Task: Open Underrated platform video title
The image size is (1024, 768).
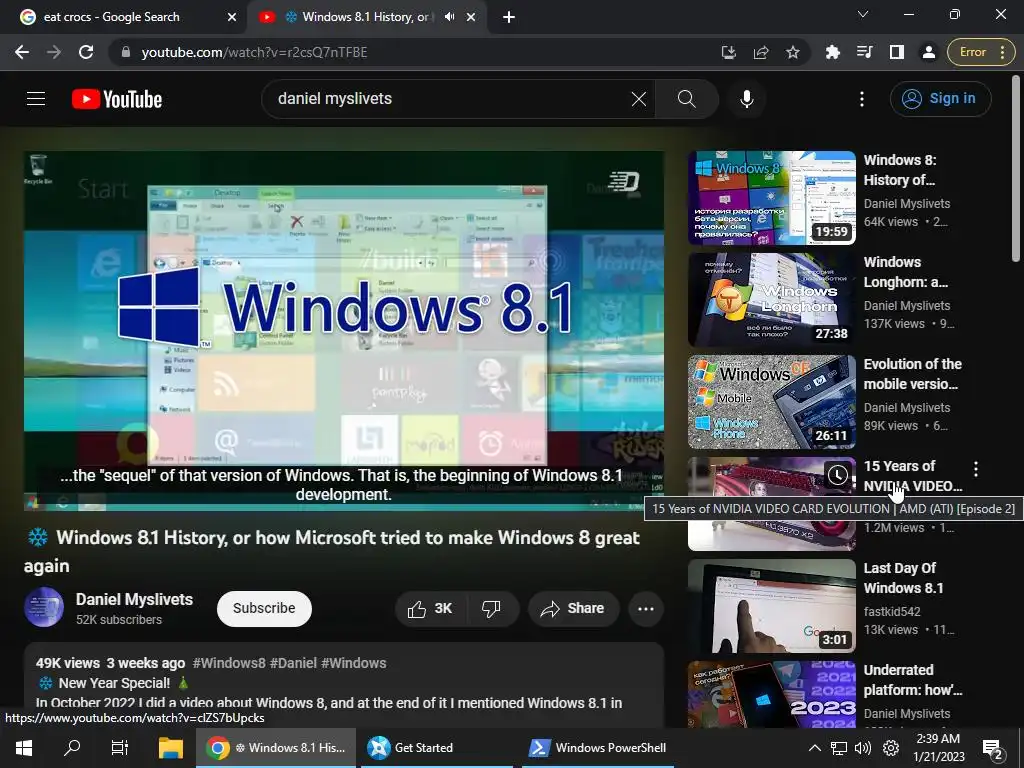Action: tap(913, 680)
